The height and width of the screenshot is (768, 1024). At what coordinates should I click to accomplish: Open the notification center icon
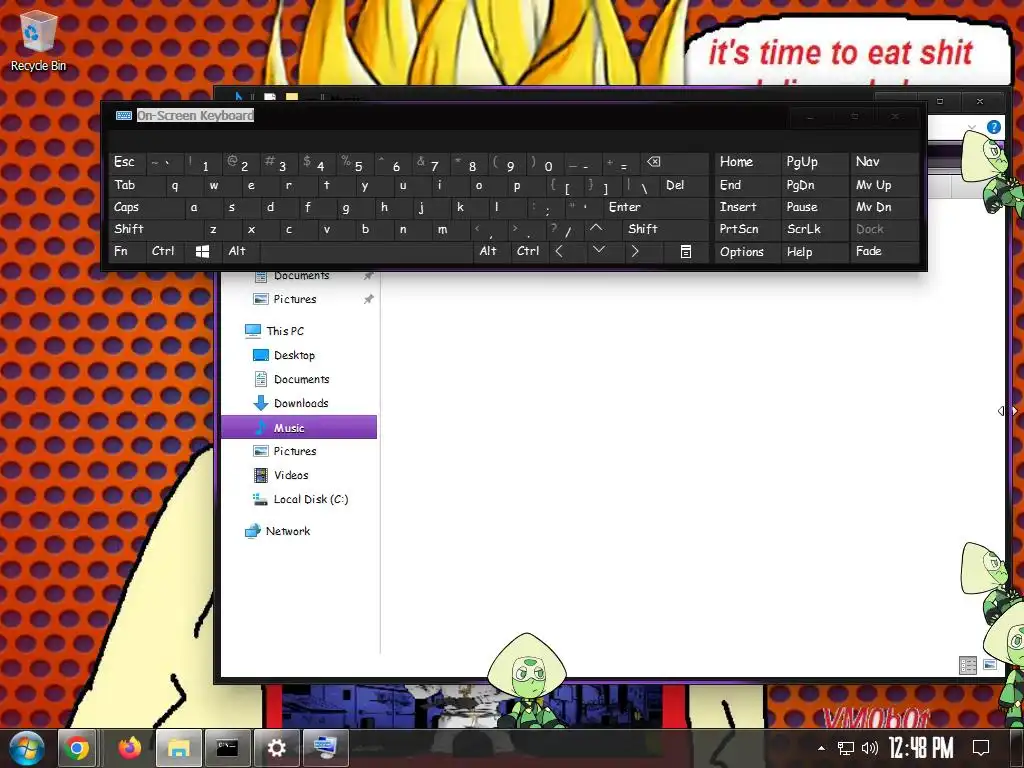click(981, 748)
